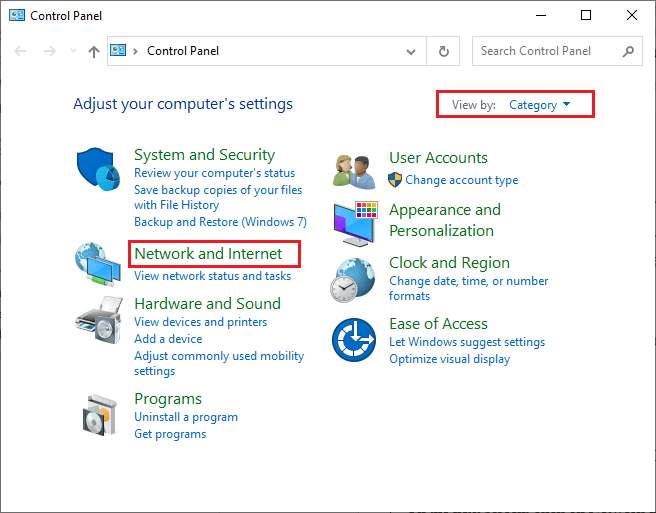656x513 pixels.
Task: Open Clock and Region category
Action: pos(449,263)
